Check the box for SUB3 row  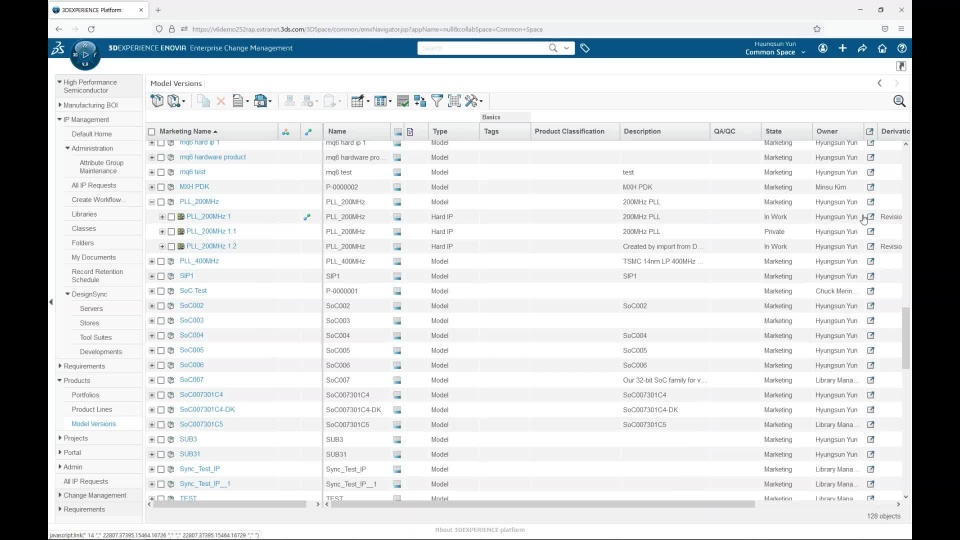[x=161, y=440]
